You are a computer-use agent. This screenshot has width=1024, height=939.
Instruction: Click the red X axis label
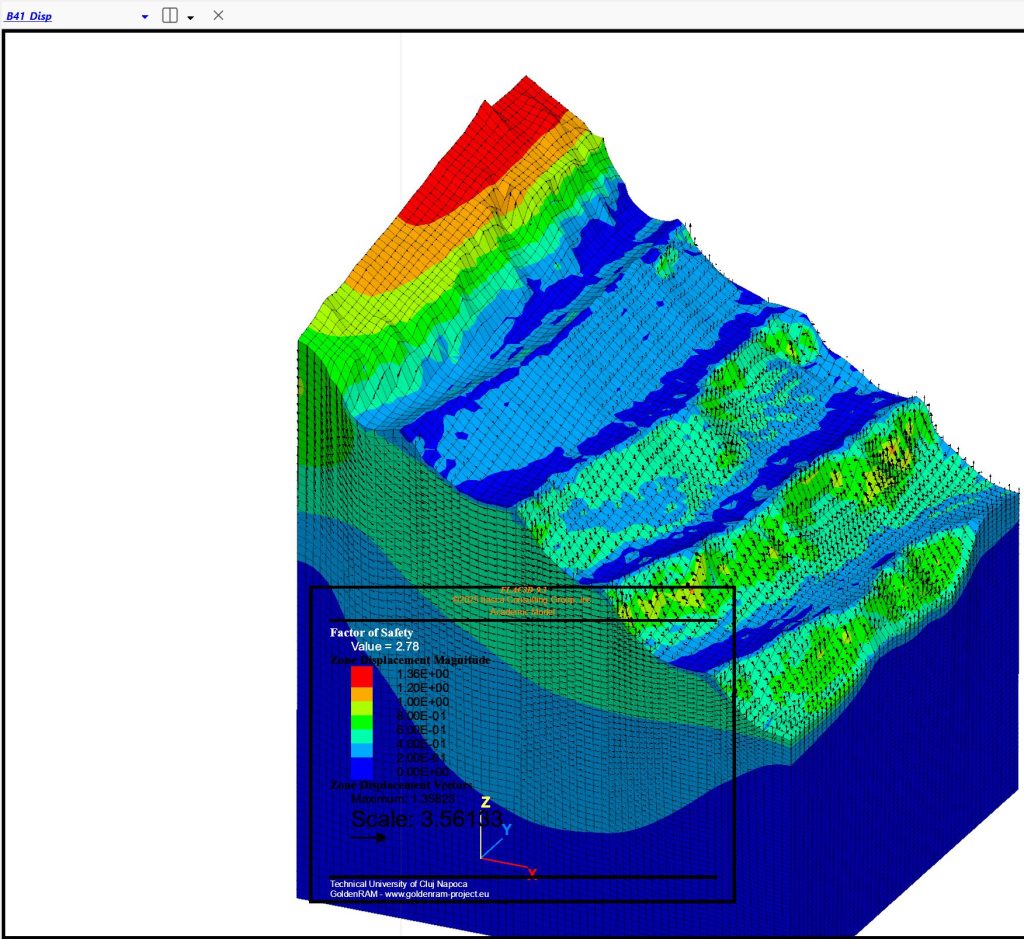click(x=532, y=873)
